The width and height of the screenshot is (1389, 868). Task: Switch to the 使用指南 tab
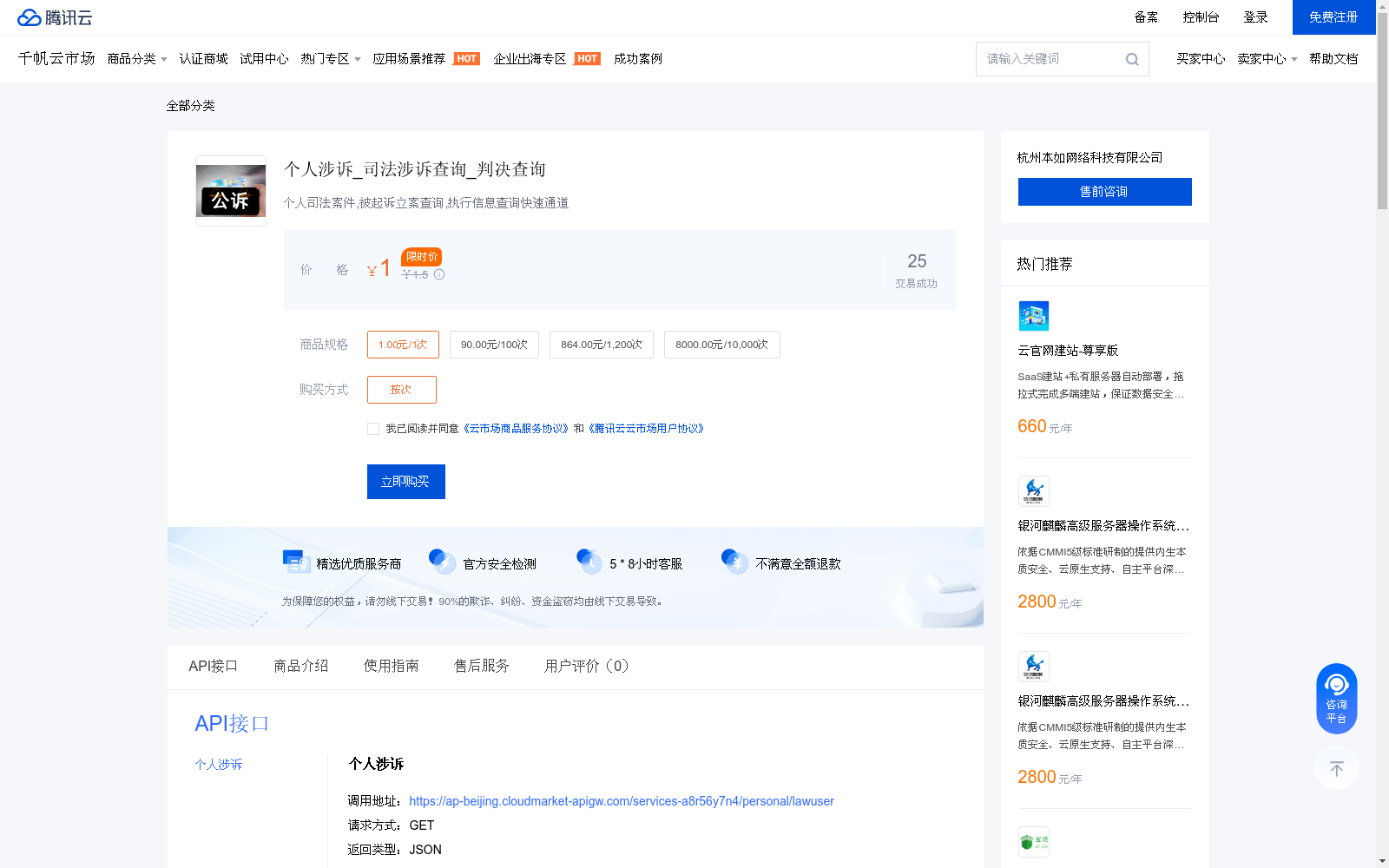pos(392,666)
